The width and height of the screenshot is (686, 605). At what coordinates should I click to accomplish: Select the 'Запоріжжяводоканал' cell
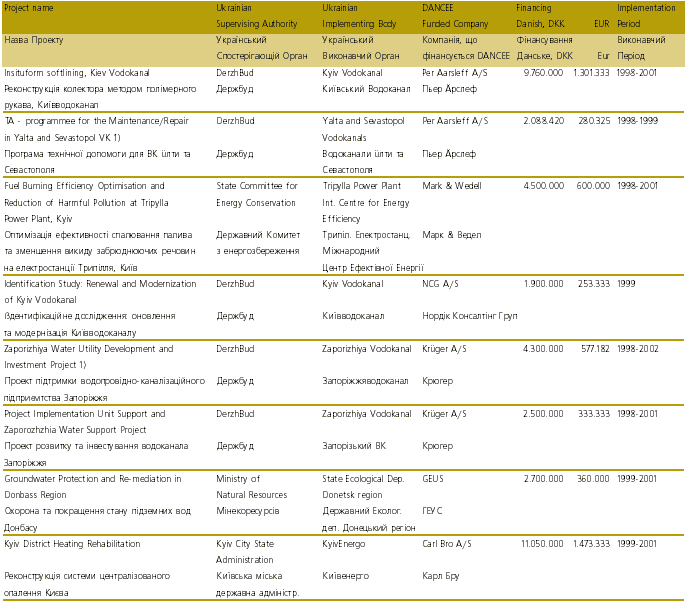point(365,381)
